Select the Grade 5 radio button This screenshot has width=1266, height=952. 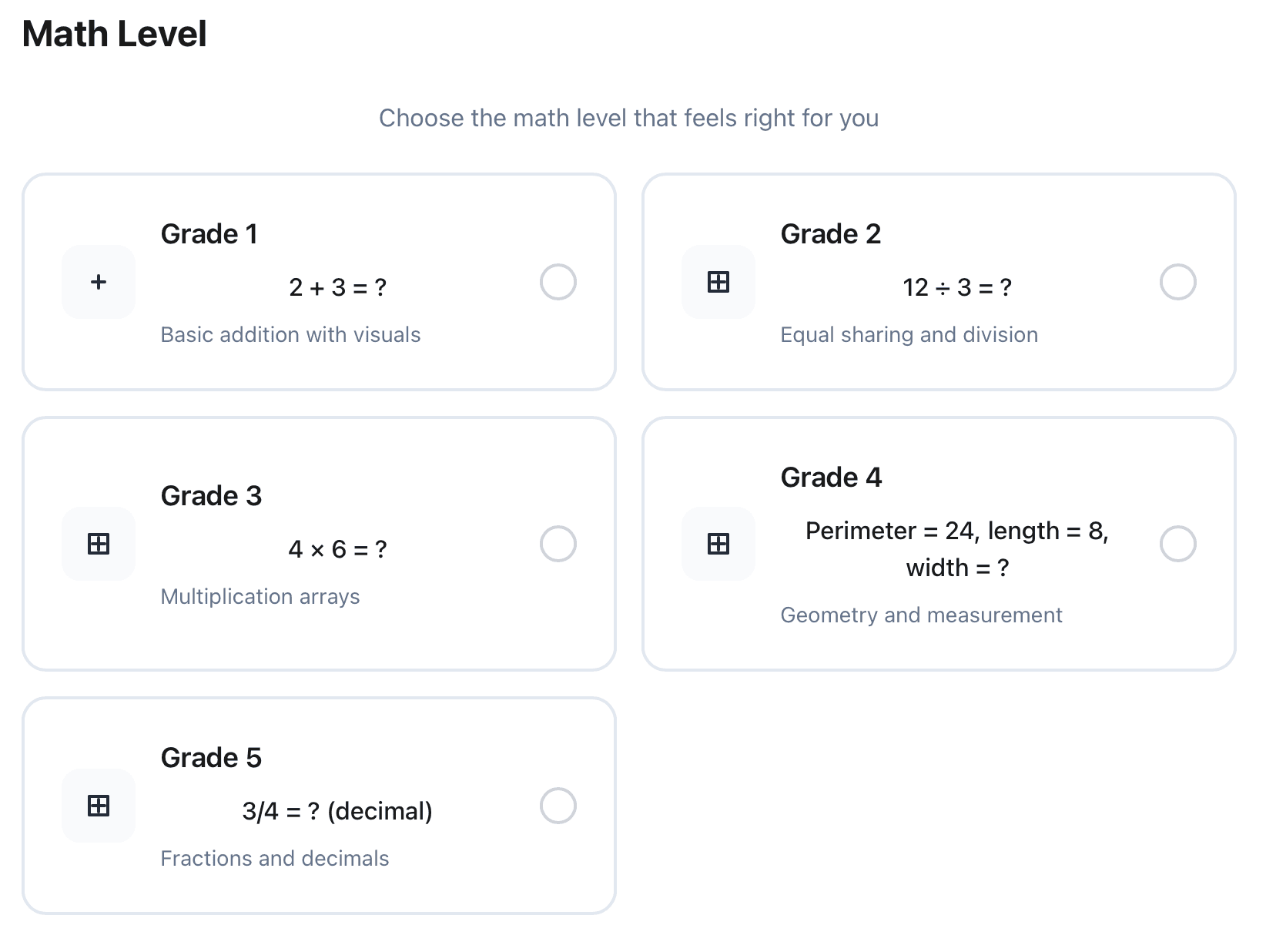click(x=558, y=806)
